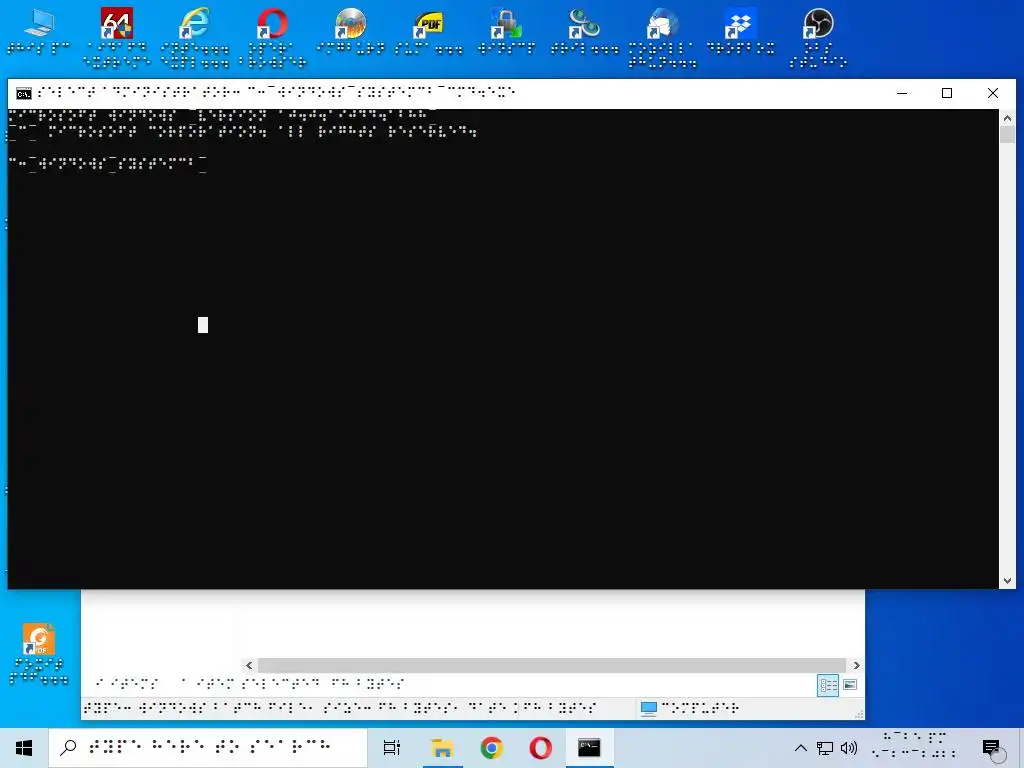Open the network status tray icon

tap(825, 748)
